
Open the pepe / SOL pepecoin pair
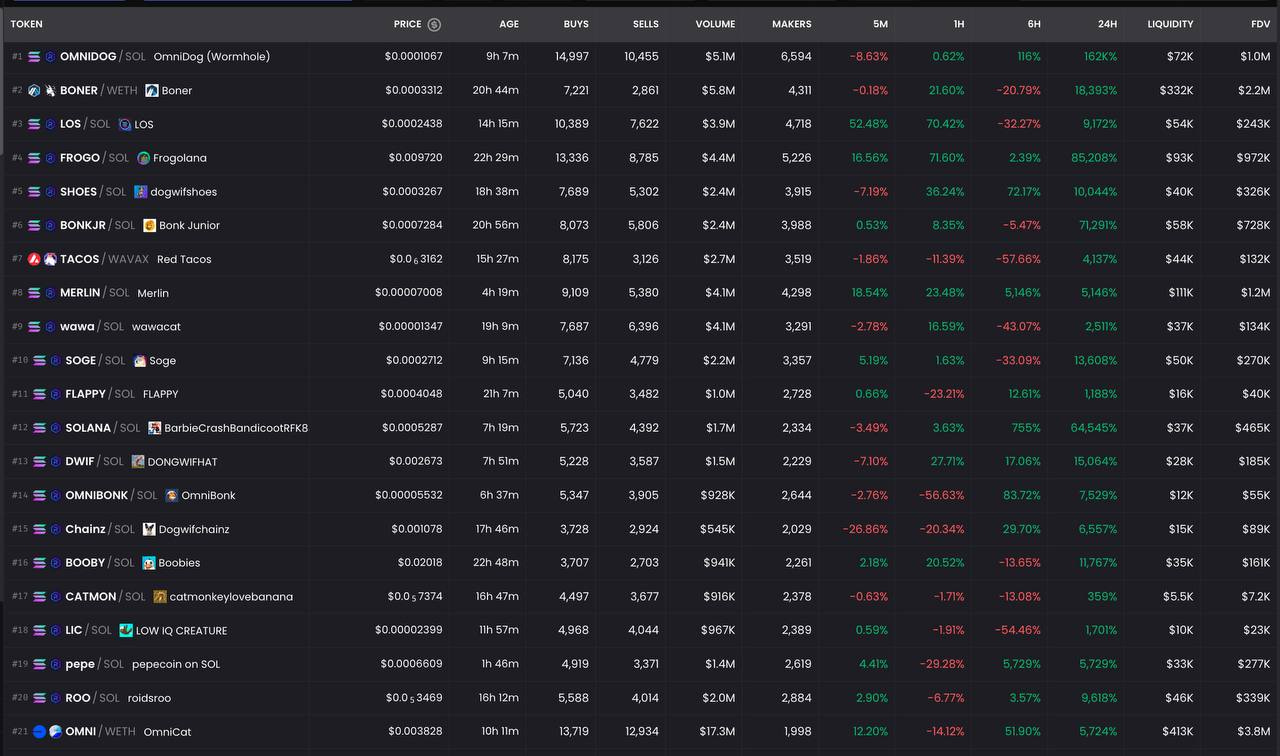pyautogui.click(x=640, y=664)
